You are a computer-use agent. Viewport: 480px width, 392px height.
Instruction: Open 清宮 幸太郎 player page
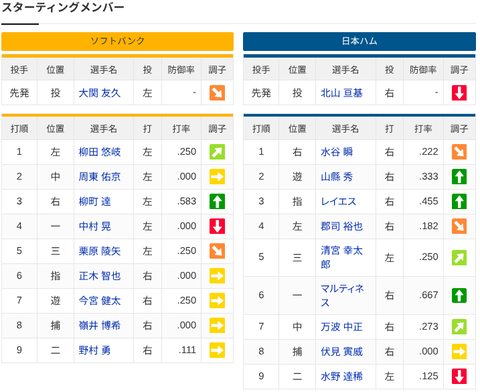341,257
